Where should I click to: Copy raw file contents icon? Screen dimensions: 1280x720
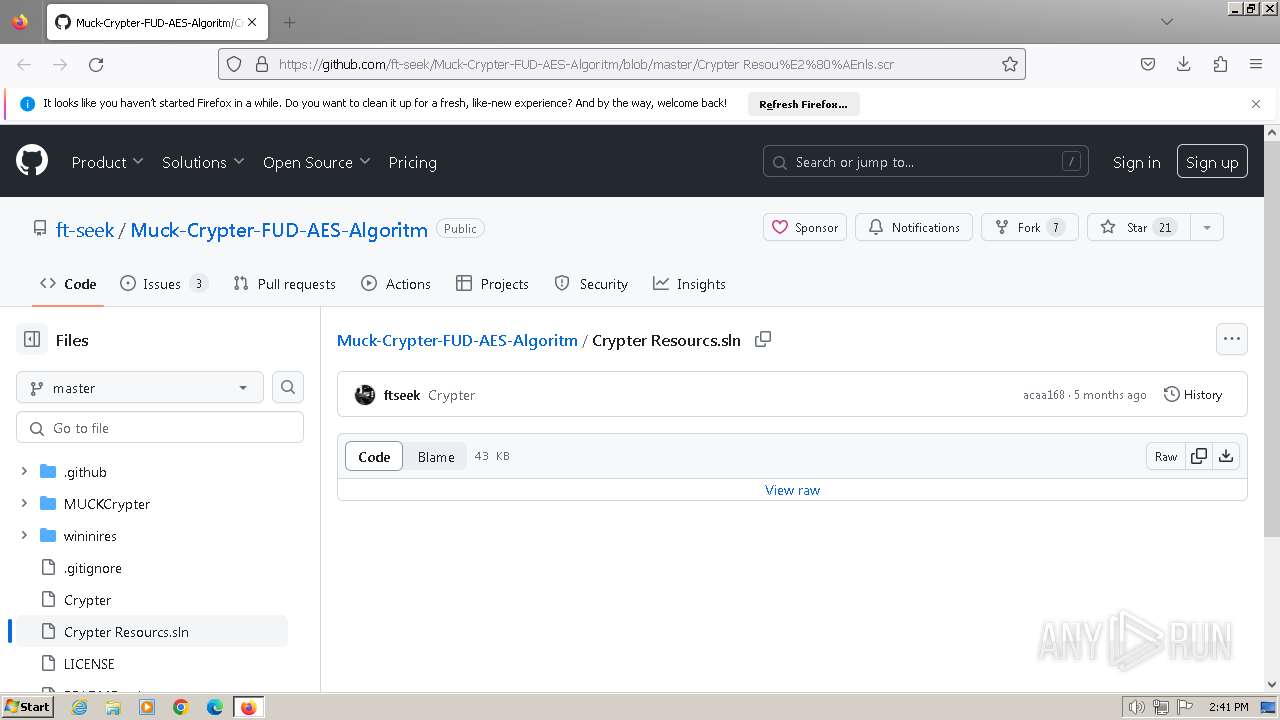[x=1199, y=456]
